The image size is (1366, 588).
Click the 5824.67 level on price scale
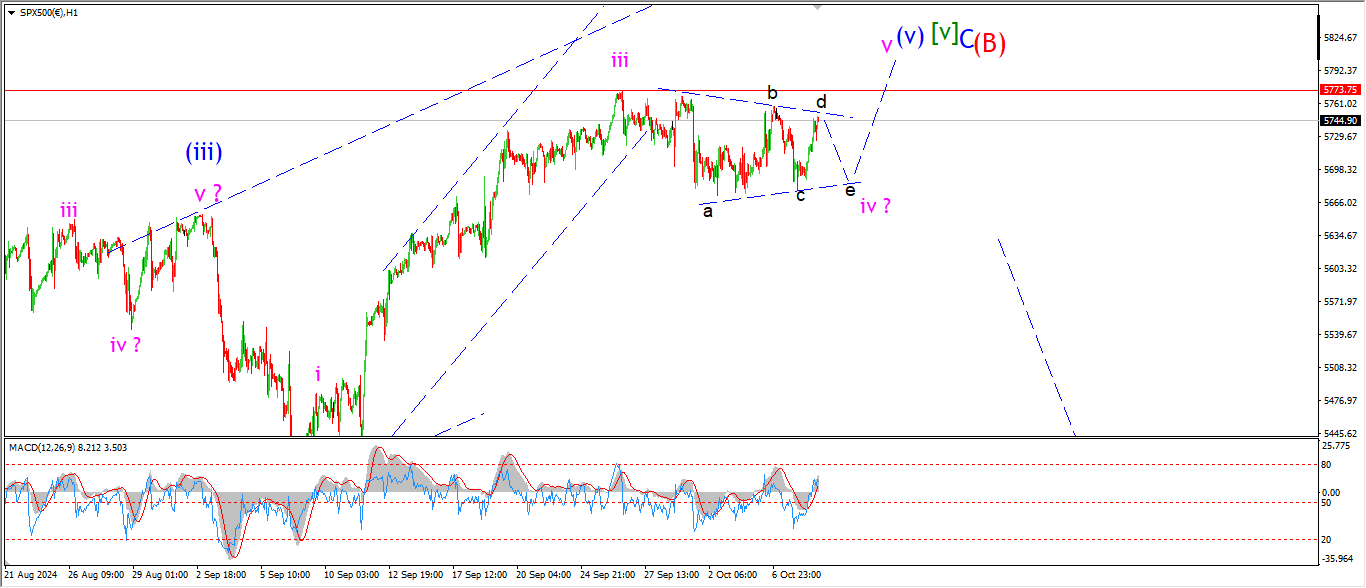tap(1340, 38)
